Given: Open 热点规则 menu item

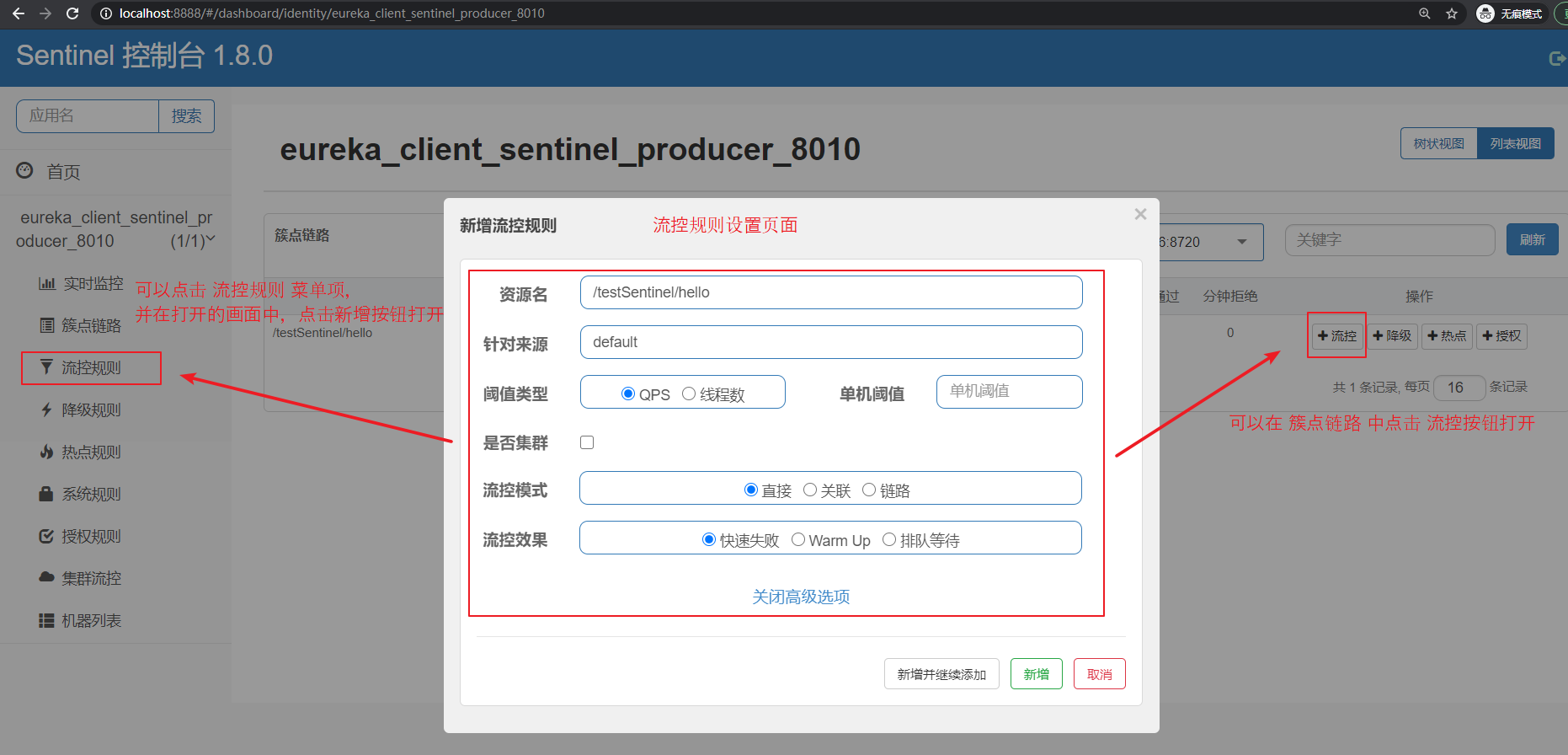Looking at the screenshot, I should 92,452.
